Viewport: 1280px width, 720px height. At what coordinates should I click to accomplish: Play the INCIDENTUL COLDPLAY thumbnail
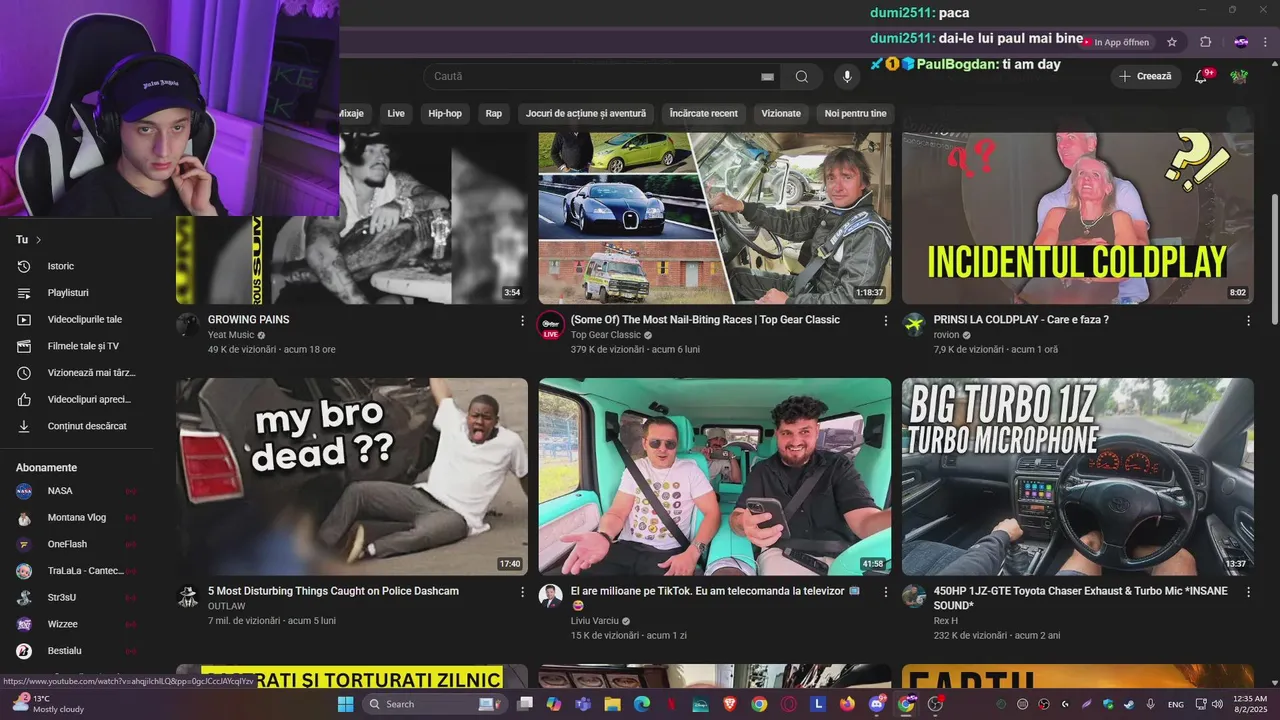pos(1078,218)
